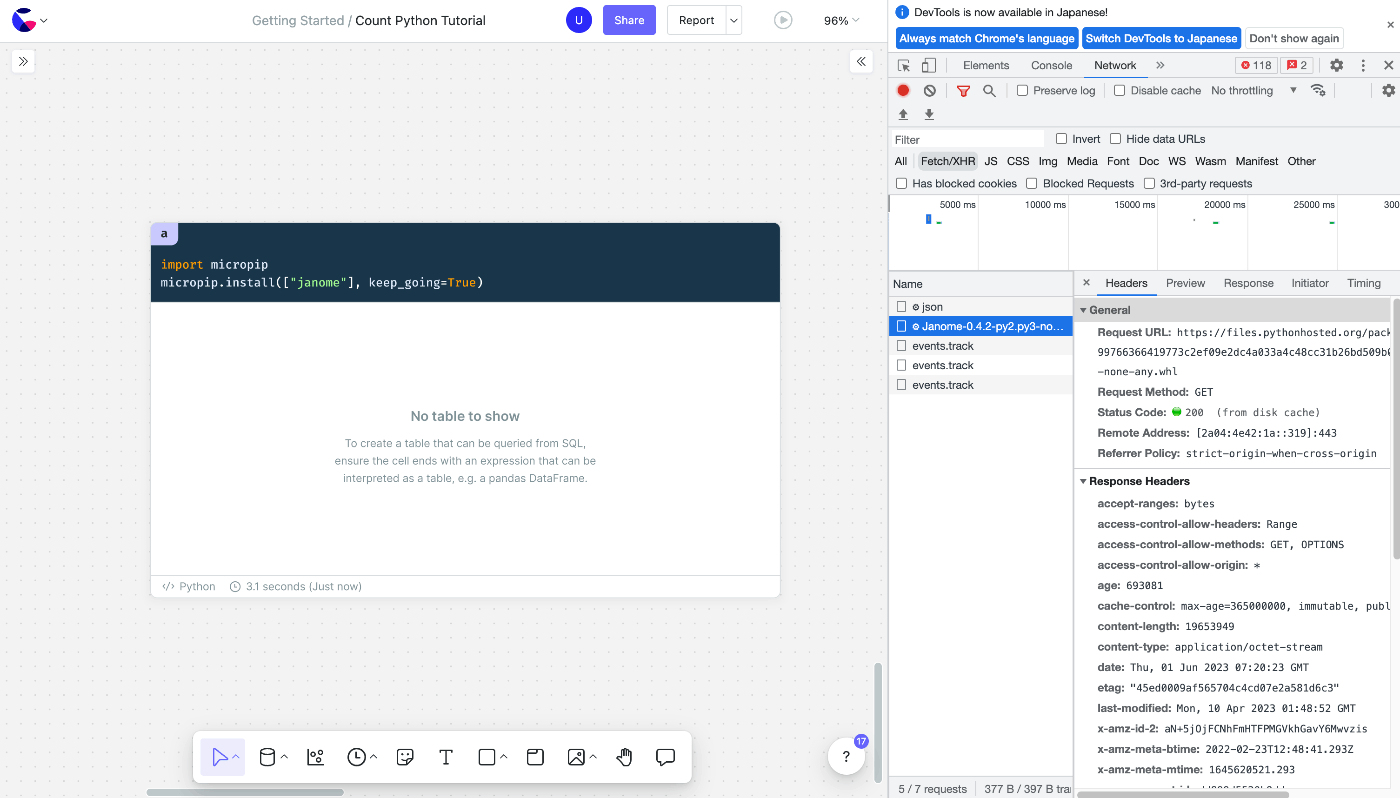Check Has blocked cookies checkbox
Image resolution: width=1400 pixels, height=798 pixels.
901,183
